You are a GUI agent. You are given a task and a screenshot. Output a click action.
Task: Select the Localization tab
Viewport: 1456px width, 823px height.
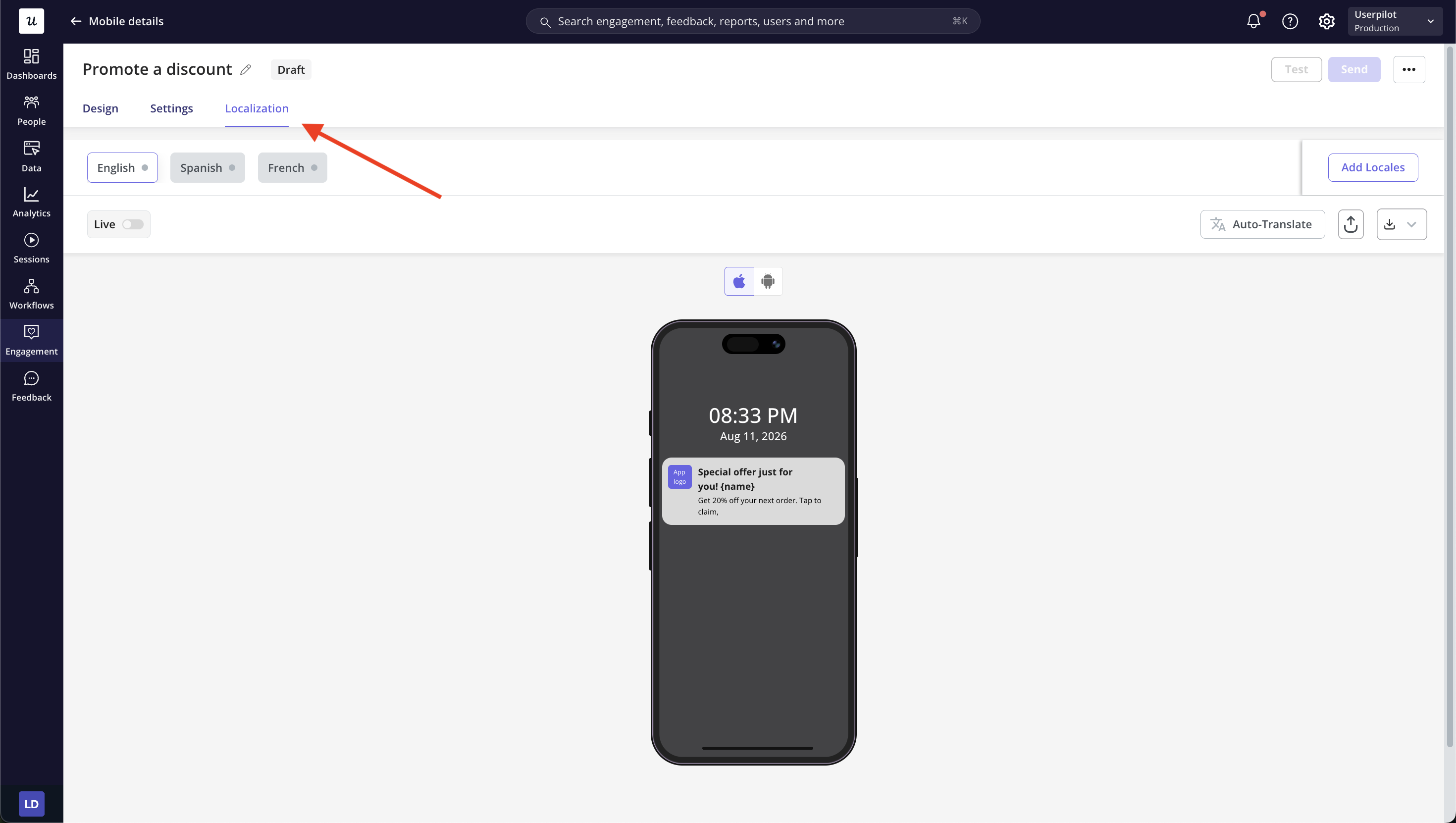click(x=257, y=108)
